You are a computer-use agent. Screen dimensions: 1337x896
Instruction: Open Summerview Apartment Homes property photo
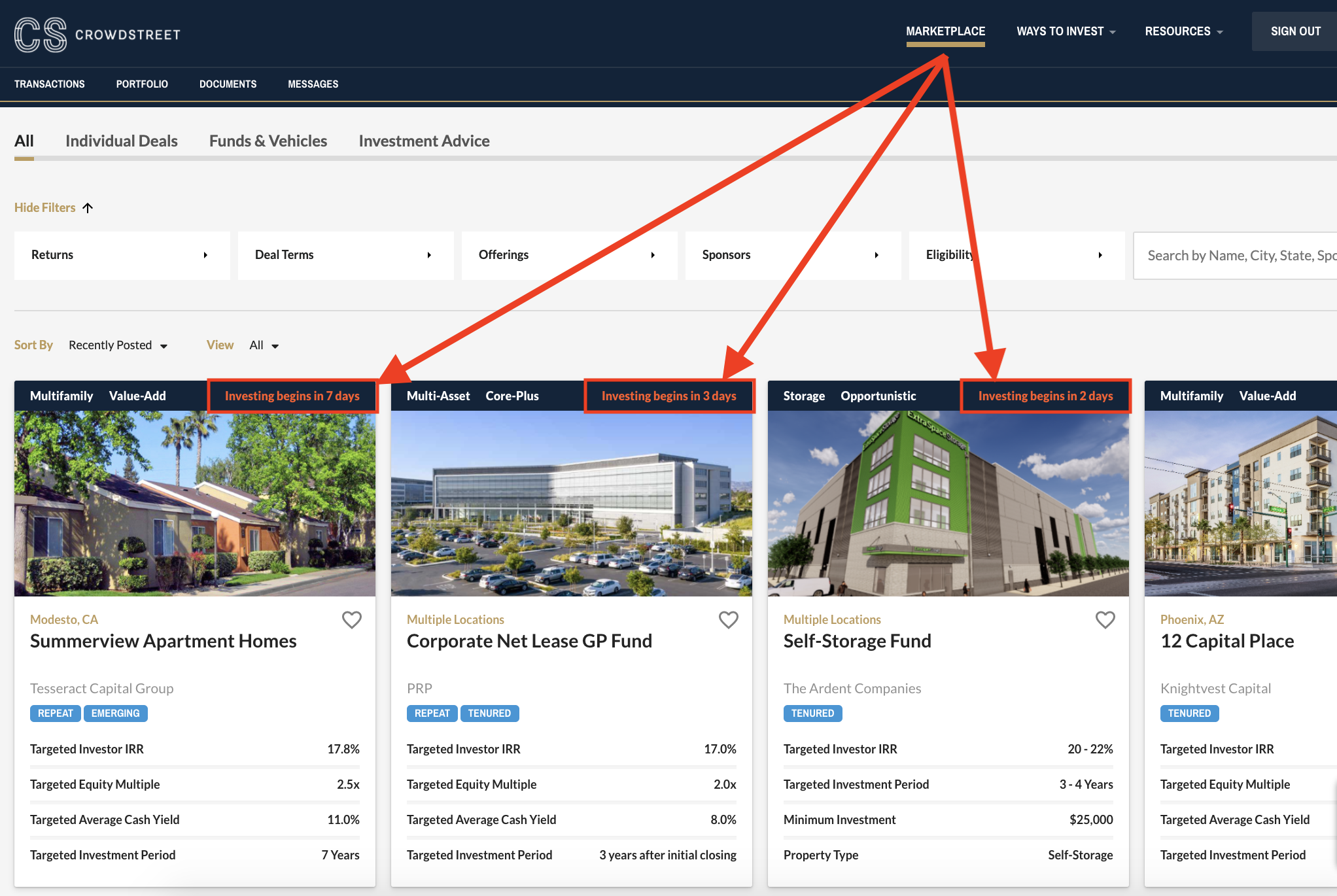tap(195, 504)
